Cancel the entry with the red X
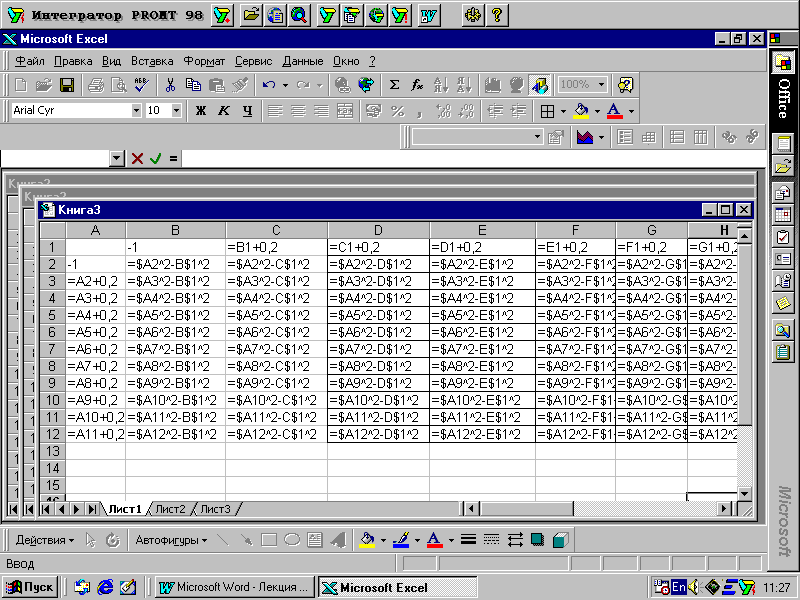 tap(137, 158)
